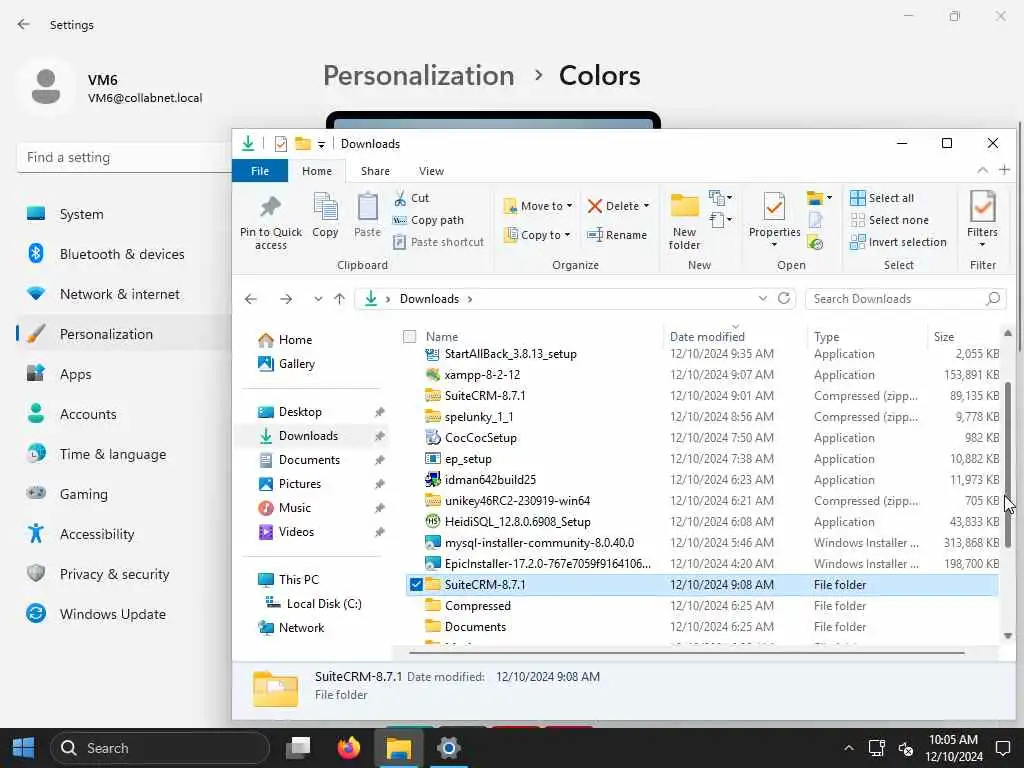Viewport: 1024px width, 768px height.
Task: Rename the selected SuiteCRM folder
Action: click(x=616, y=235)
